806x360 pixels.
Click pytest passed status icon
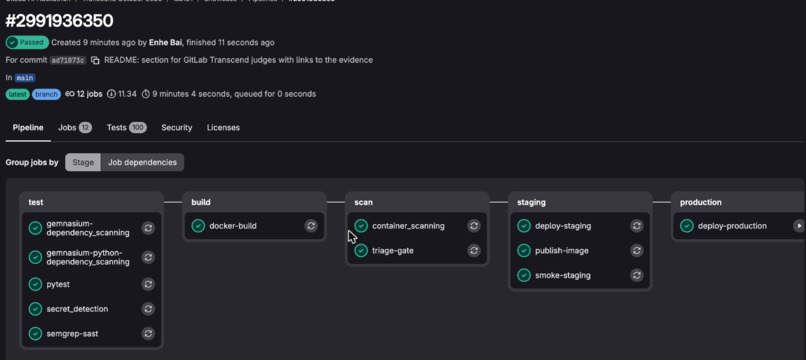35,284
